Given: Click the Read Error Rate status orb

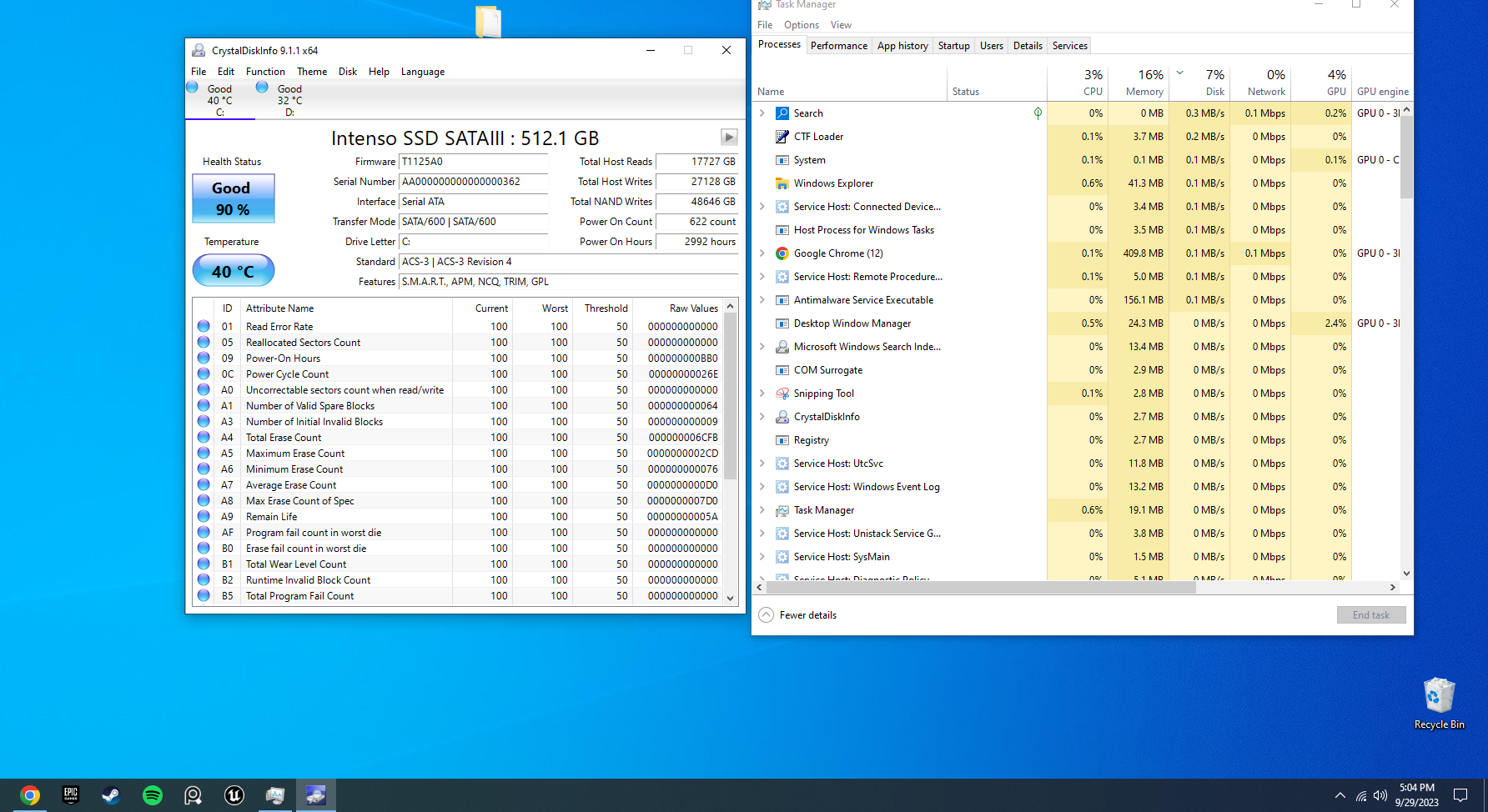Looking at the screenshot, I should pyautogui.click(x=204, y=326).
